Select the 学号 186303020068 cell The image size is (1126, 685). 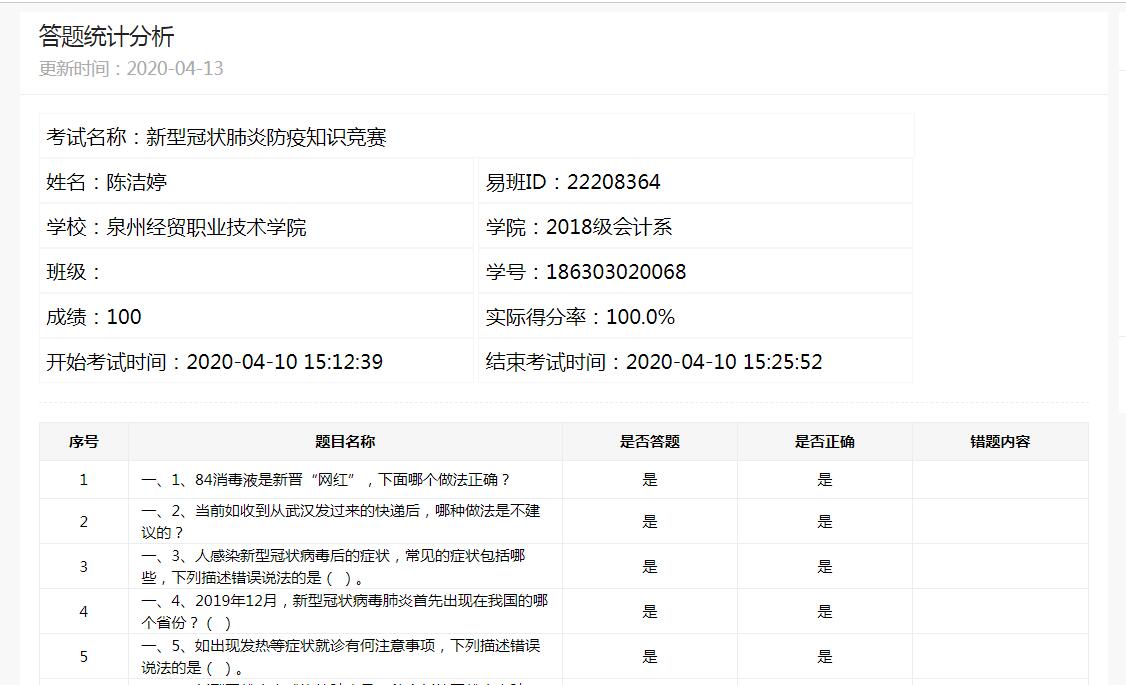(586, 272)
